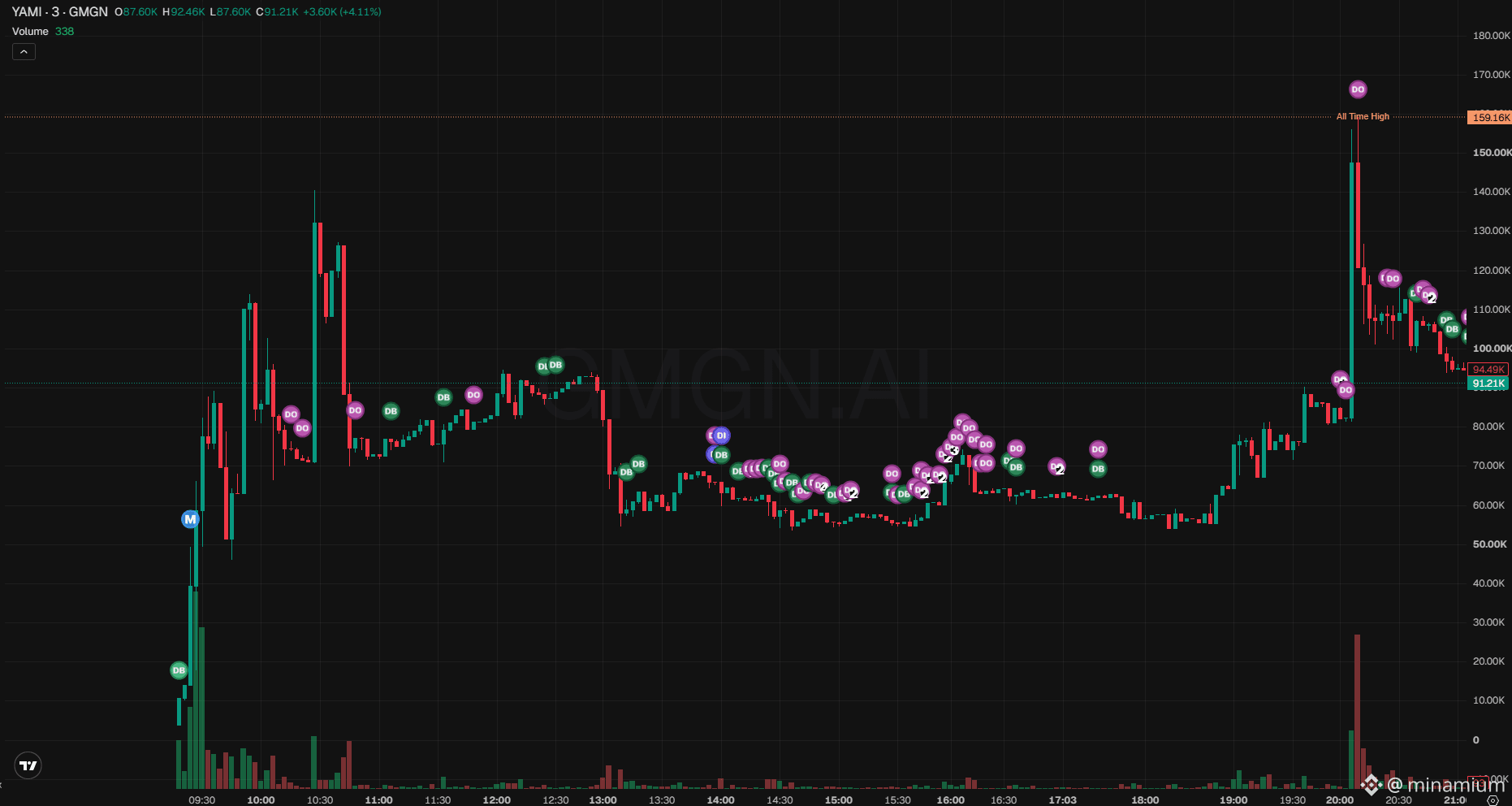
Task: Click the tallest red volume bar at 20:00
Action: [1357, 711]
